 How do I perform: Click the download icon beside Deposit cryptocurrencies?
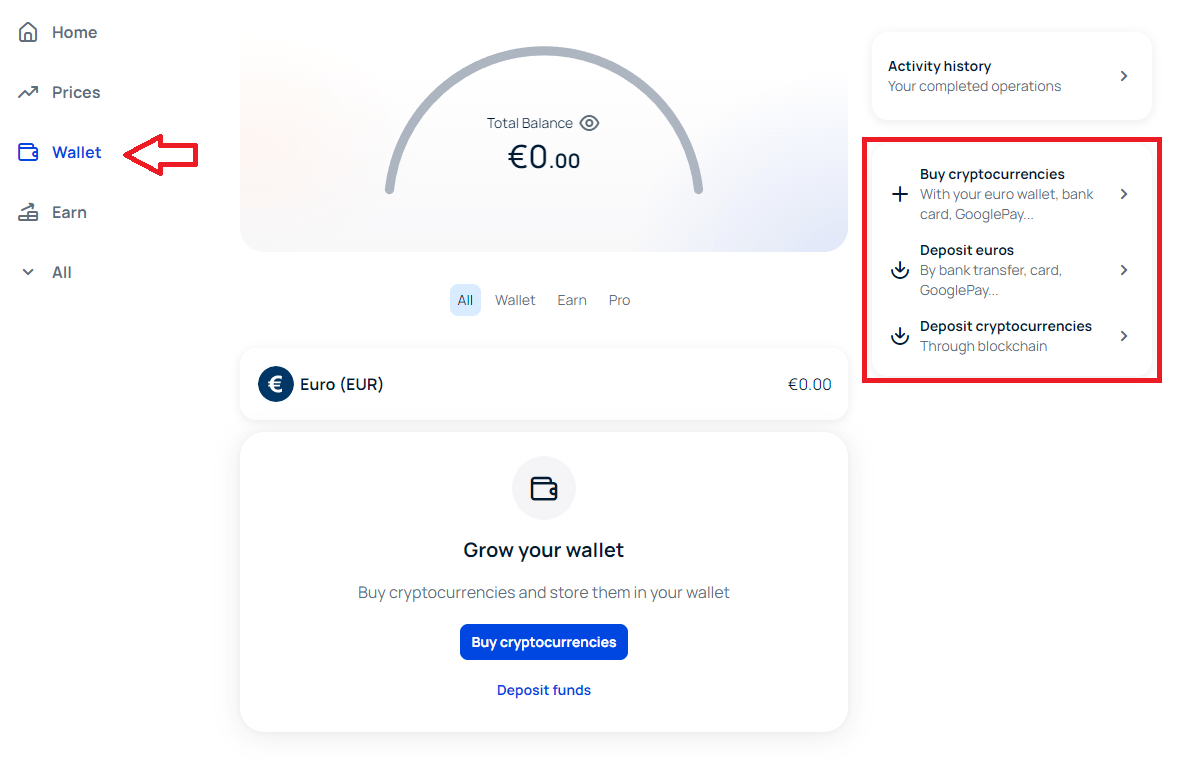click(x=900, y=336)
